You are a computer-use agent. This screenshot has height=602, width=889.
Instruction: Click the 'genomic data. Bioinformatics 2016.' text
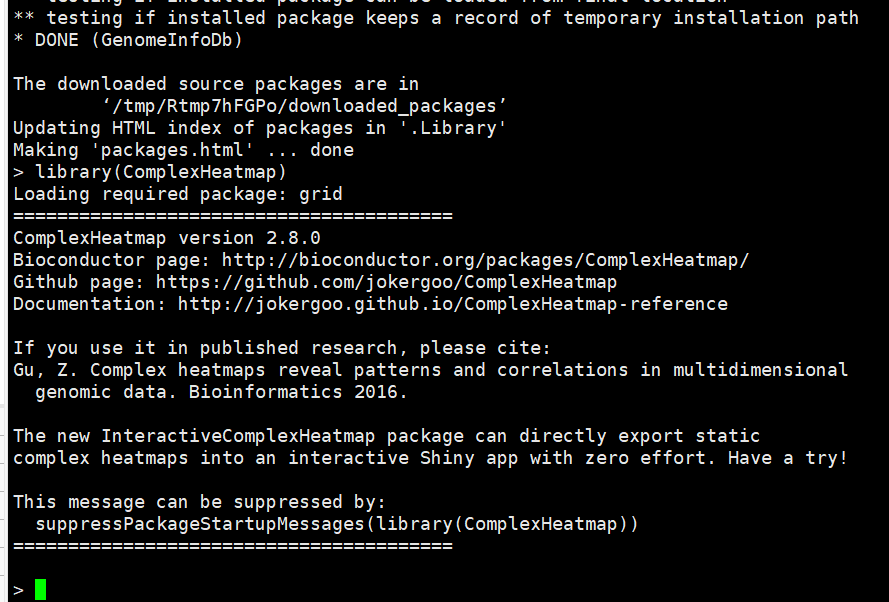[221, 392]
